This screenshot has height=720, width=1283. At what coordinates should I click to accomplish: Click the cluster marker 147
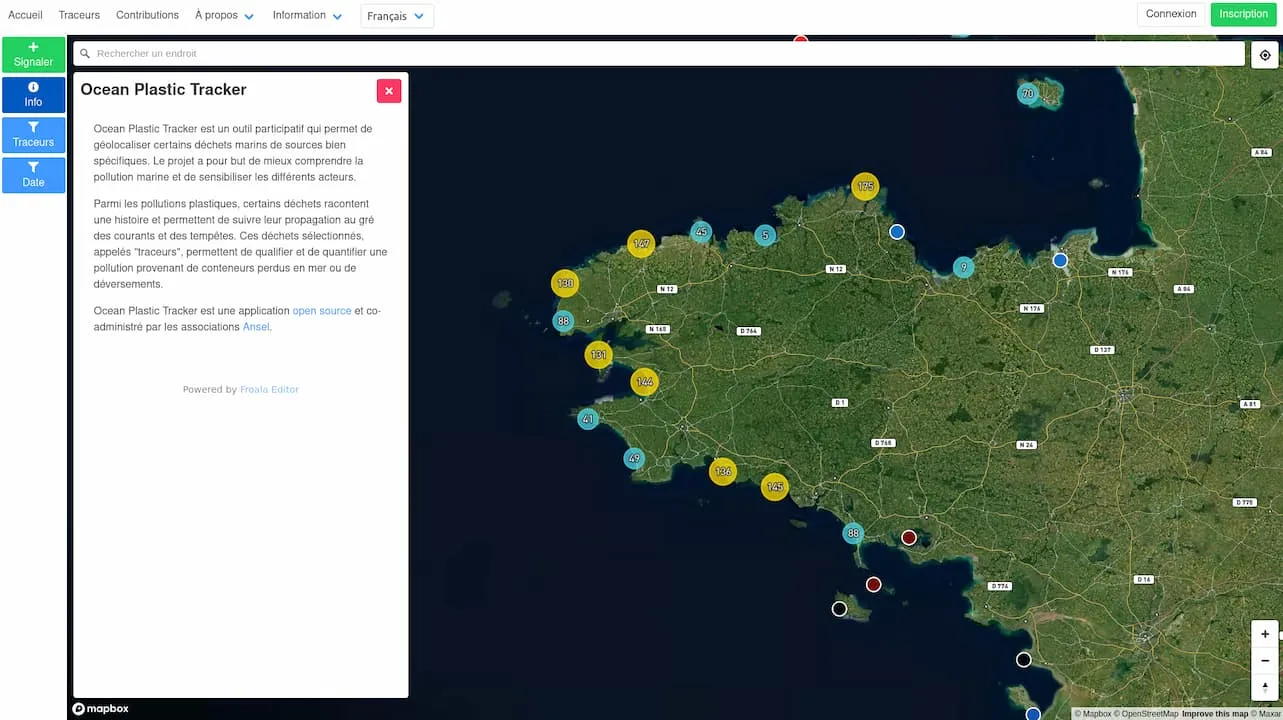[641, 244]
